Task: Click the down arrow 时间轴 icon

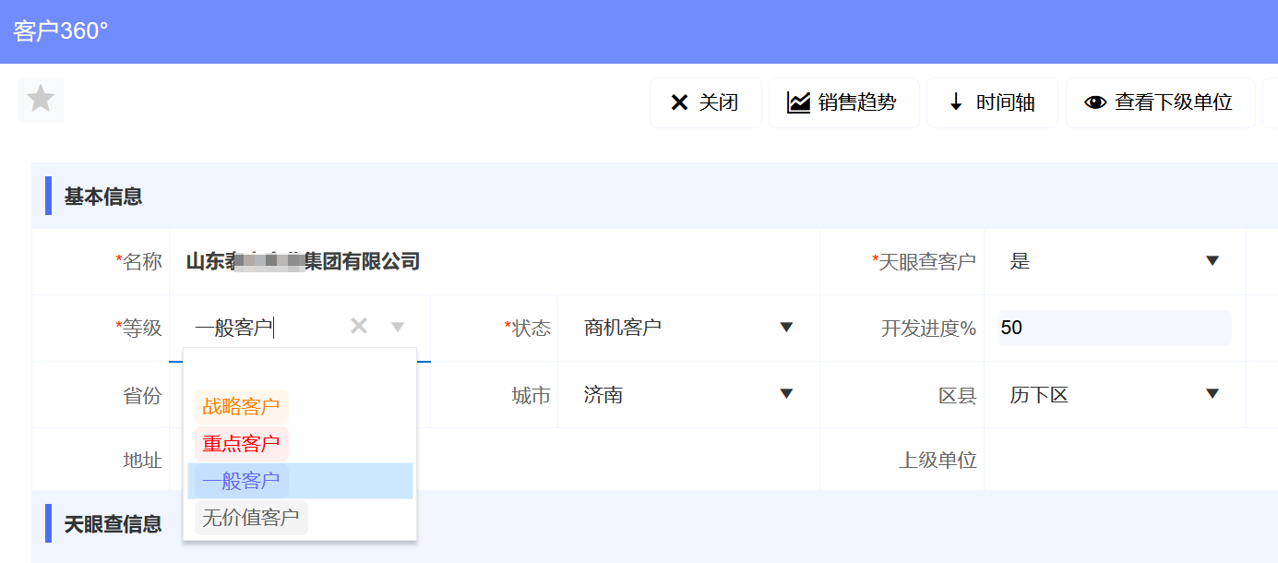Action: [956, 103]
